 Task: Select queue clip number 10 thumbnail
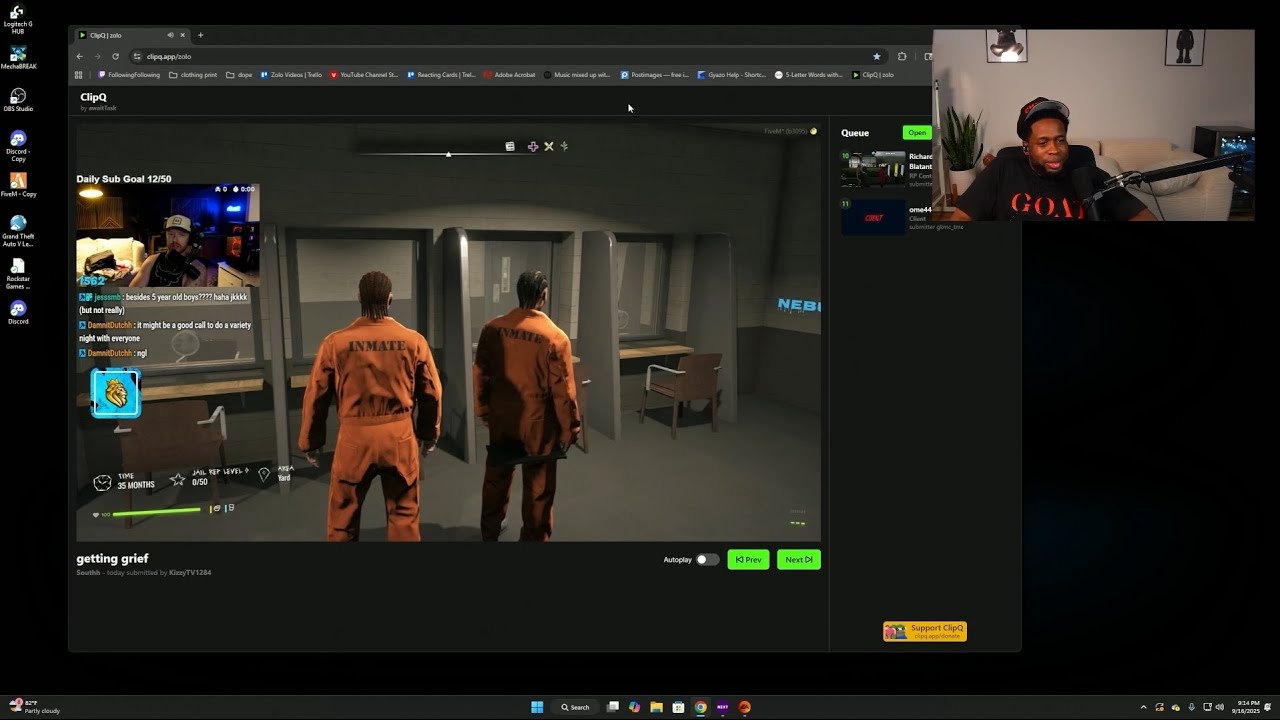(873, 169)
